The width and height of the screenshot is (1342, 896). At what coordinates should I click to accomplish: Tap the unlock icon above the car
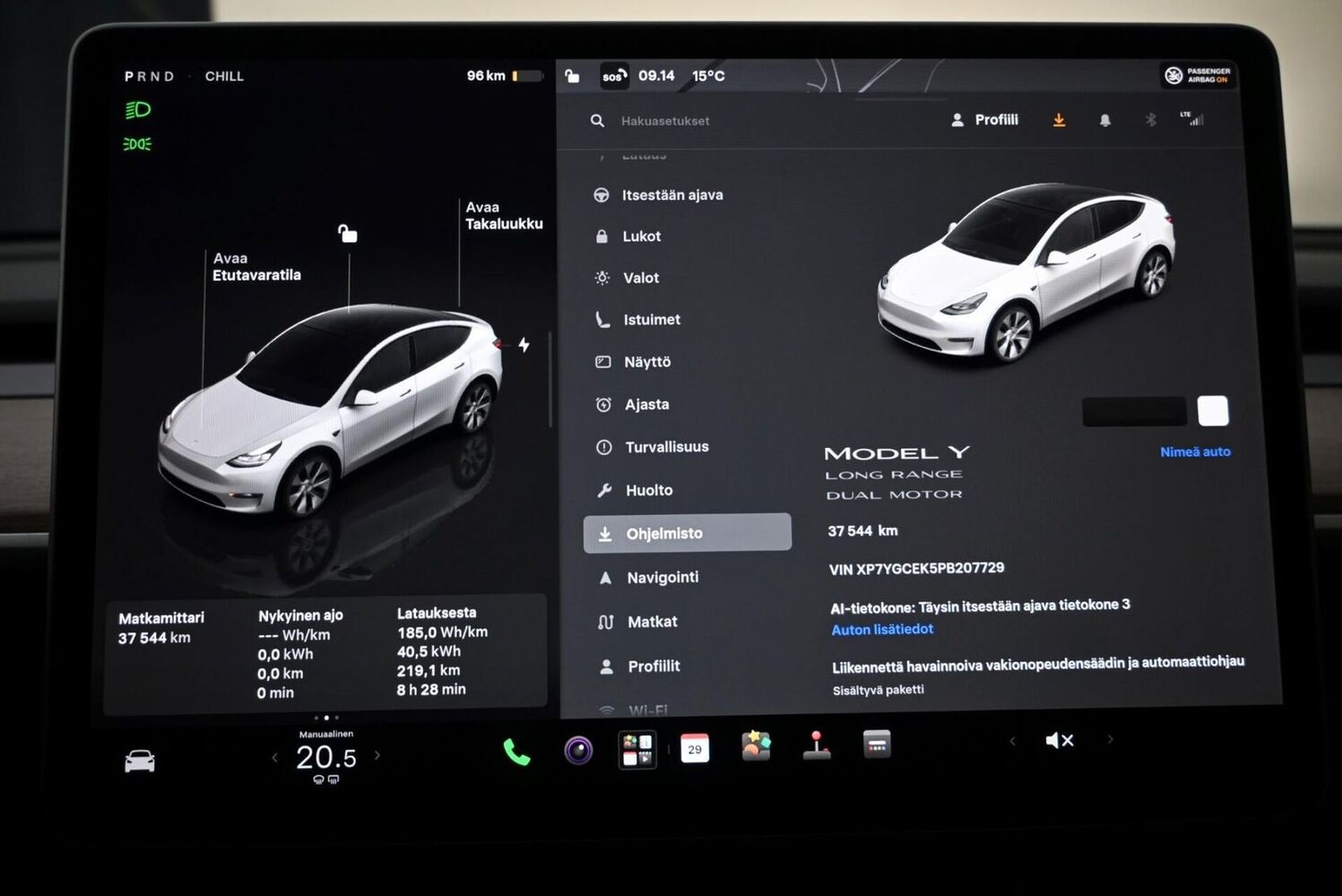point(347,234)
